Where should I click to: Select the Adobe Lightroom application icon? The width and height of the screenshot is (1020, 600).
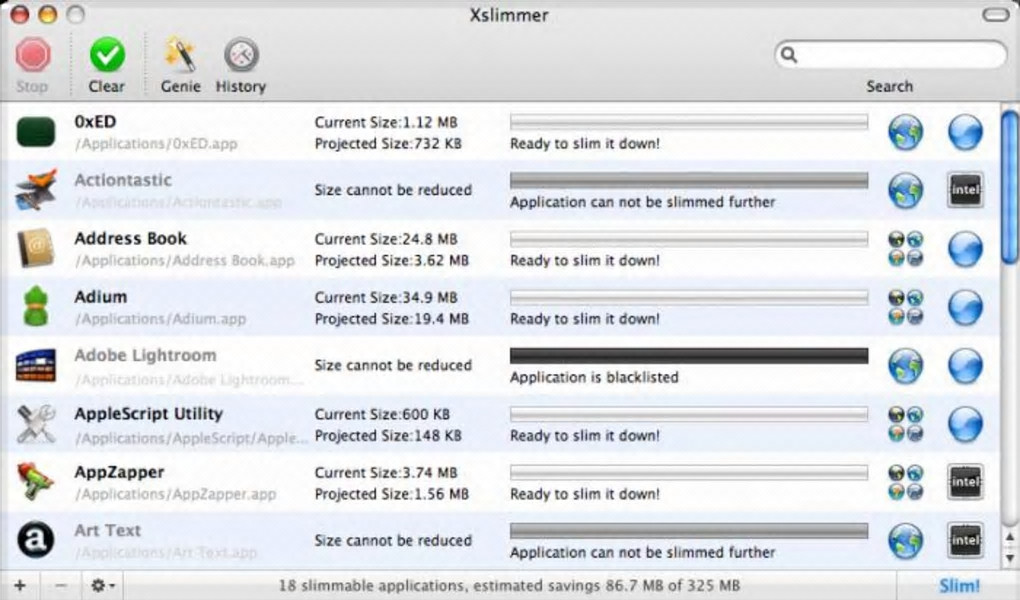tap(36, 365)
